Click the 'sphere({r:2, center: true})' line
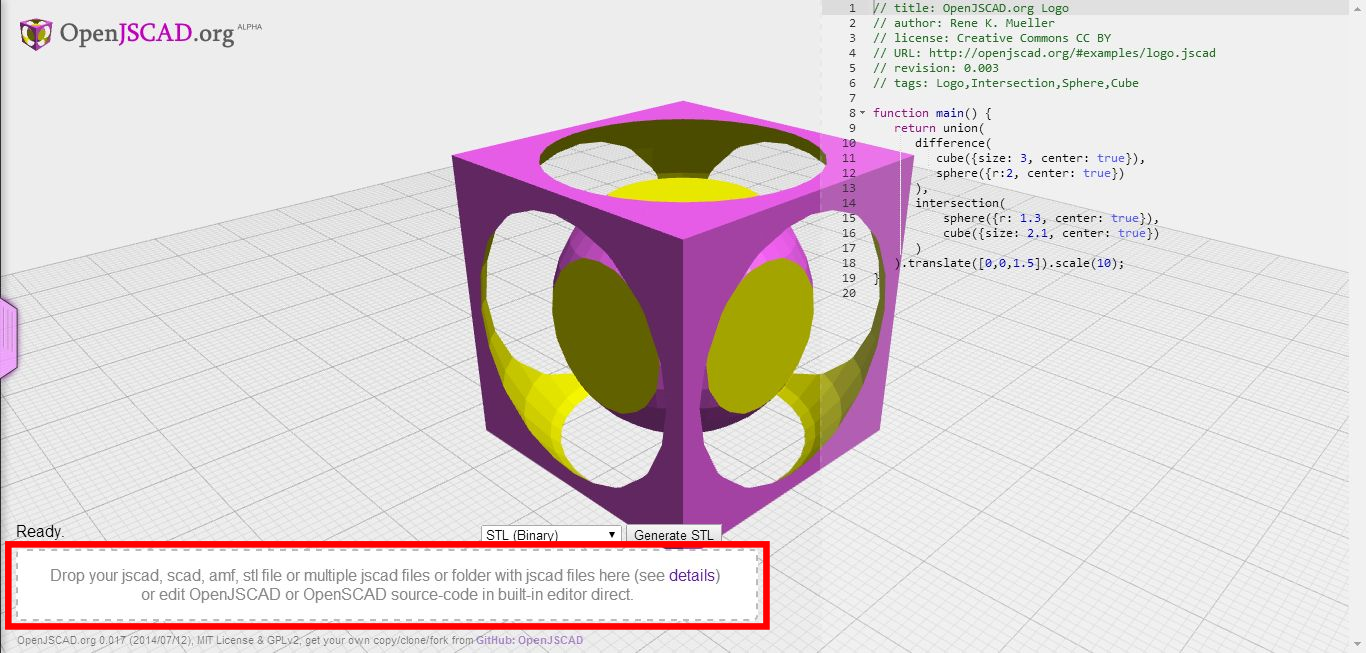Image resolution: width=1366 pixels, height=653 pixels. [1030, 173]
